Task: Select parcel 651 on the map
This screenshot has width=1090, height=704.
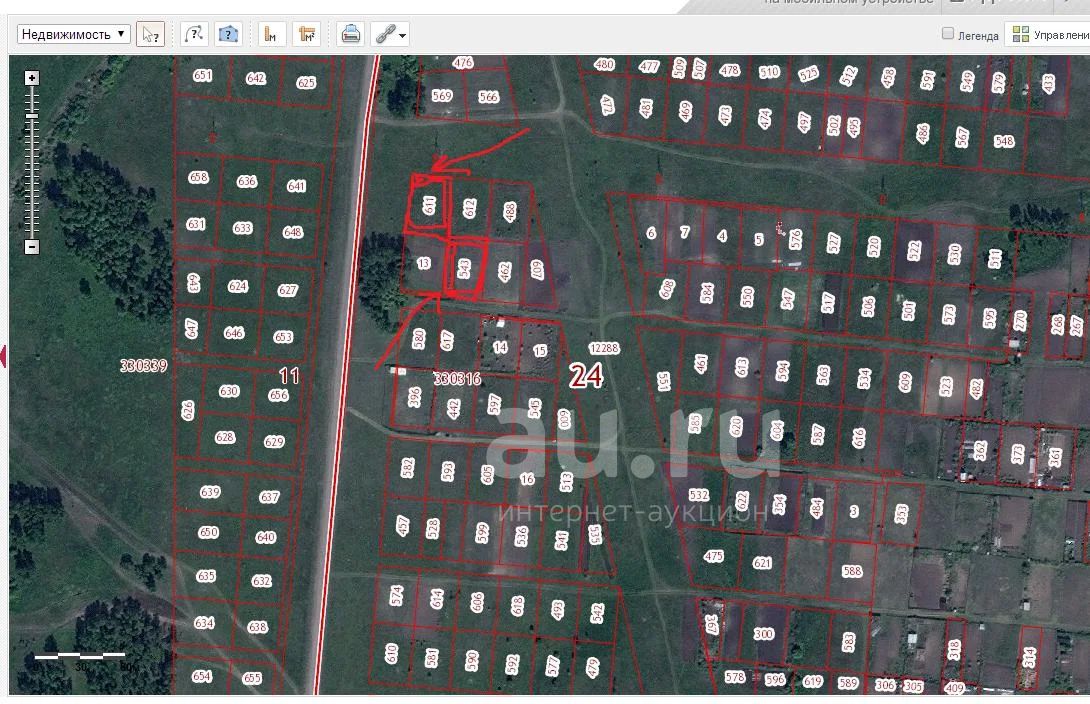Action: click(x=202, y=75)
